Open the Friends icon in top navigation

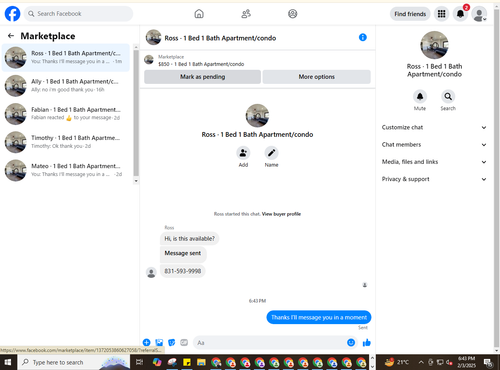coord(246,14)
